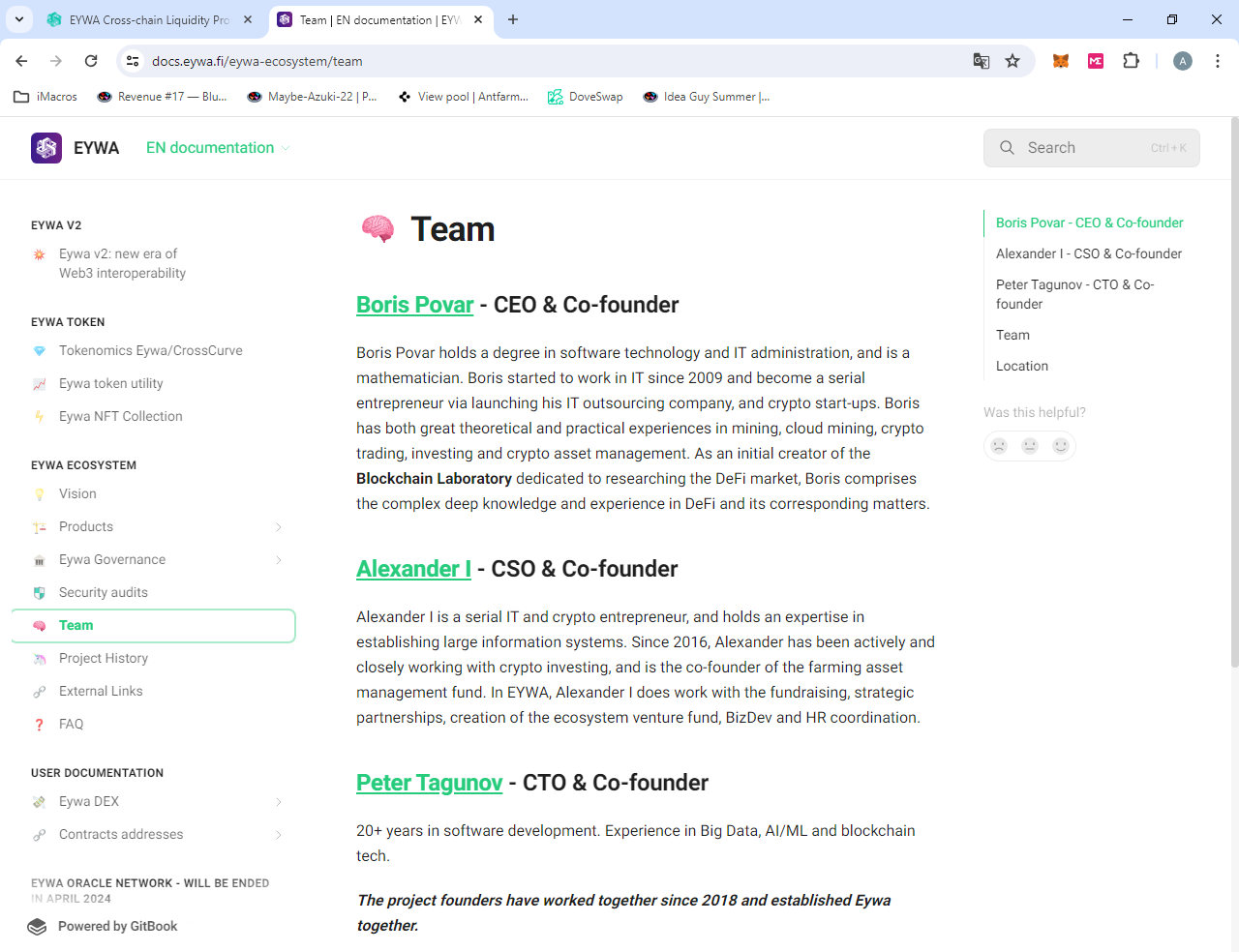Open DoveSwap bookmark

pos(585,97)
